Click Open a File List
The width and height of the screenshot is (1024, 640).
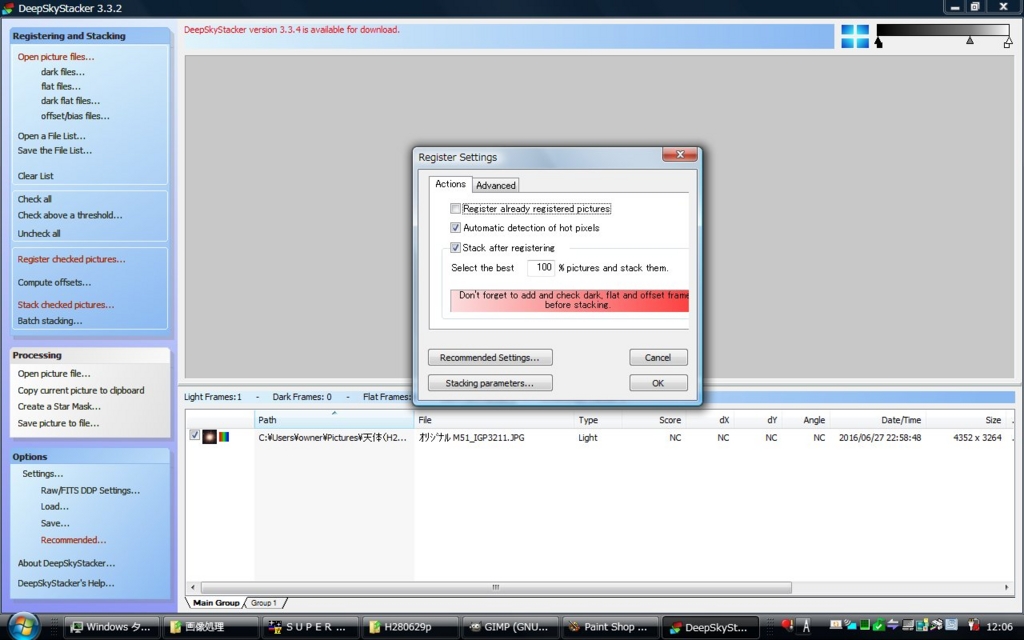(x=52, y=136)
